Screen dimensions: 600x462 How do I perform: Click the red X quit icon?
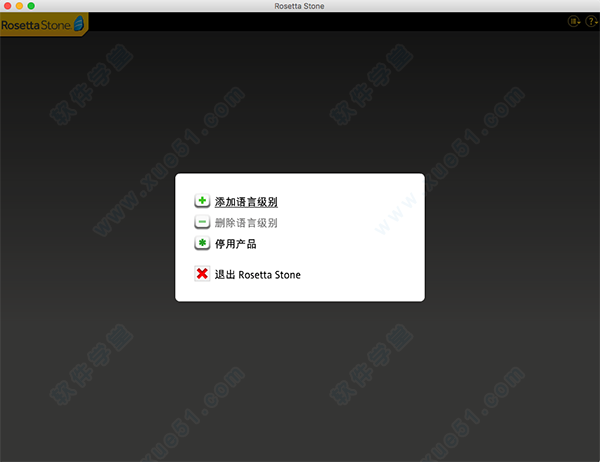tap(202, 274)
